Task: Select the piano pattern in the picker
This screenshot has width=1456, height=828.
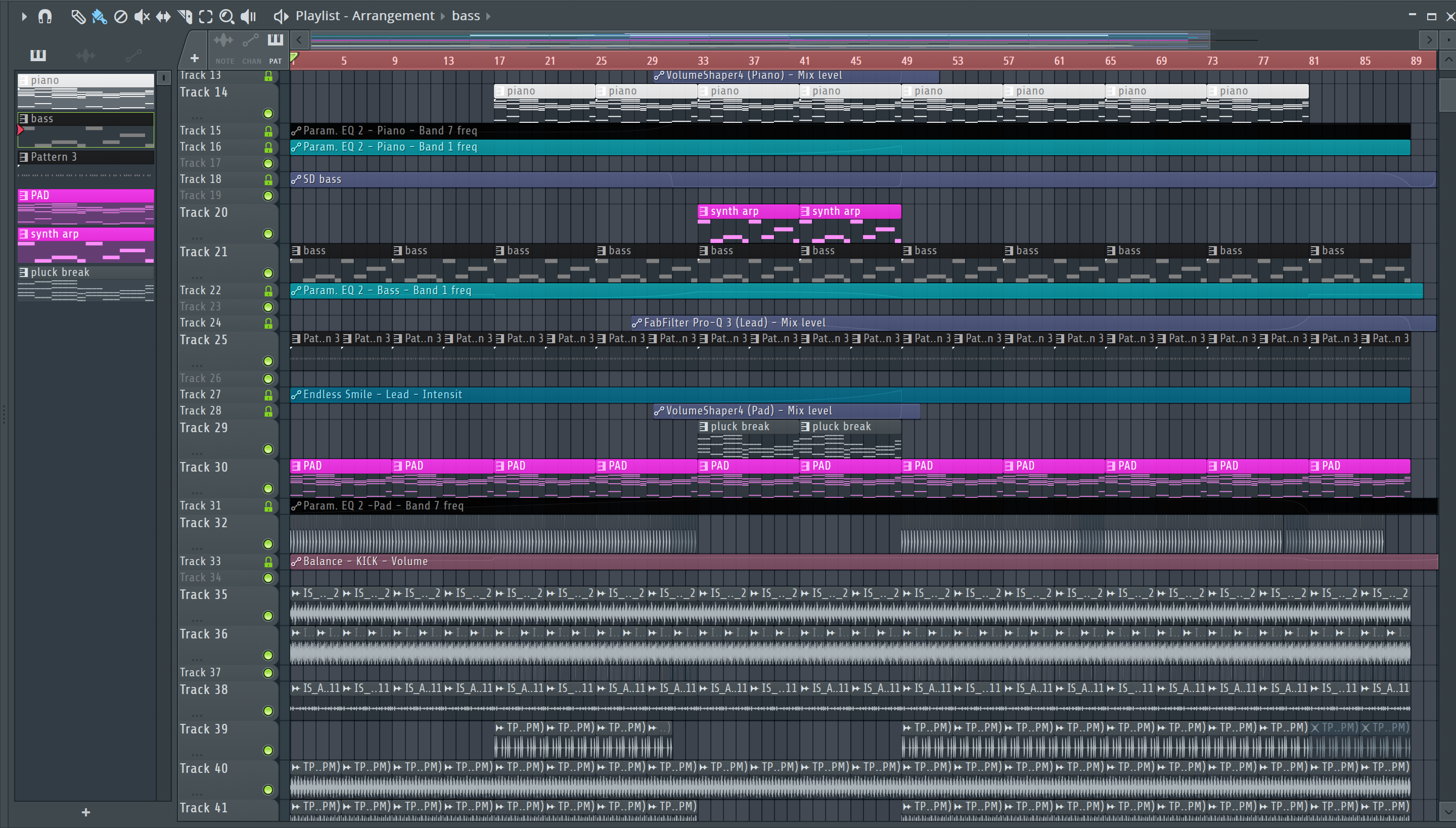Action: 86,91
